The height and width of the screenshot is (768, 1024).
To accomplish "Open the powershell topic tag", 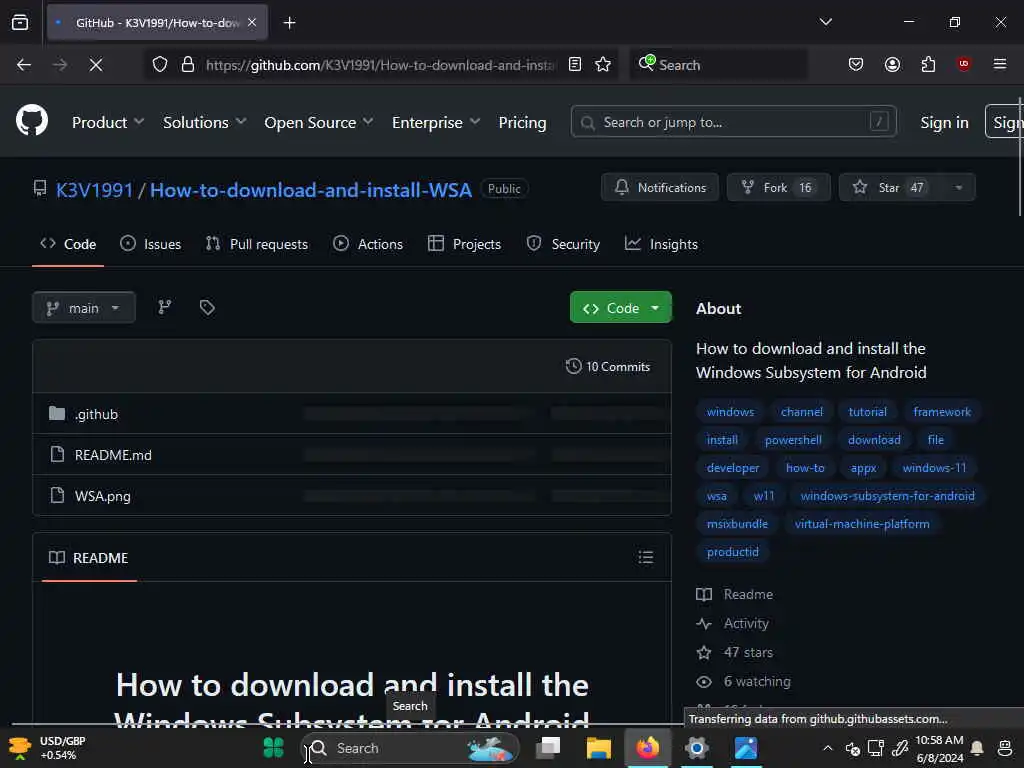I will coord(793,440).
